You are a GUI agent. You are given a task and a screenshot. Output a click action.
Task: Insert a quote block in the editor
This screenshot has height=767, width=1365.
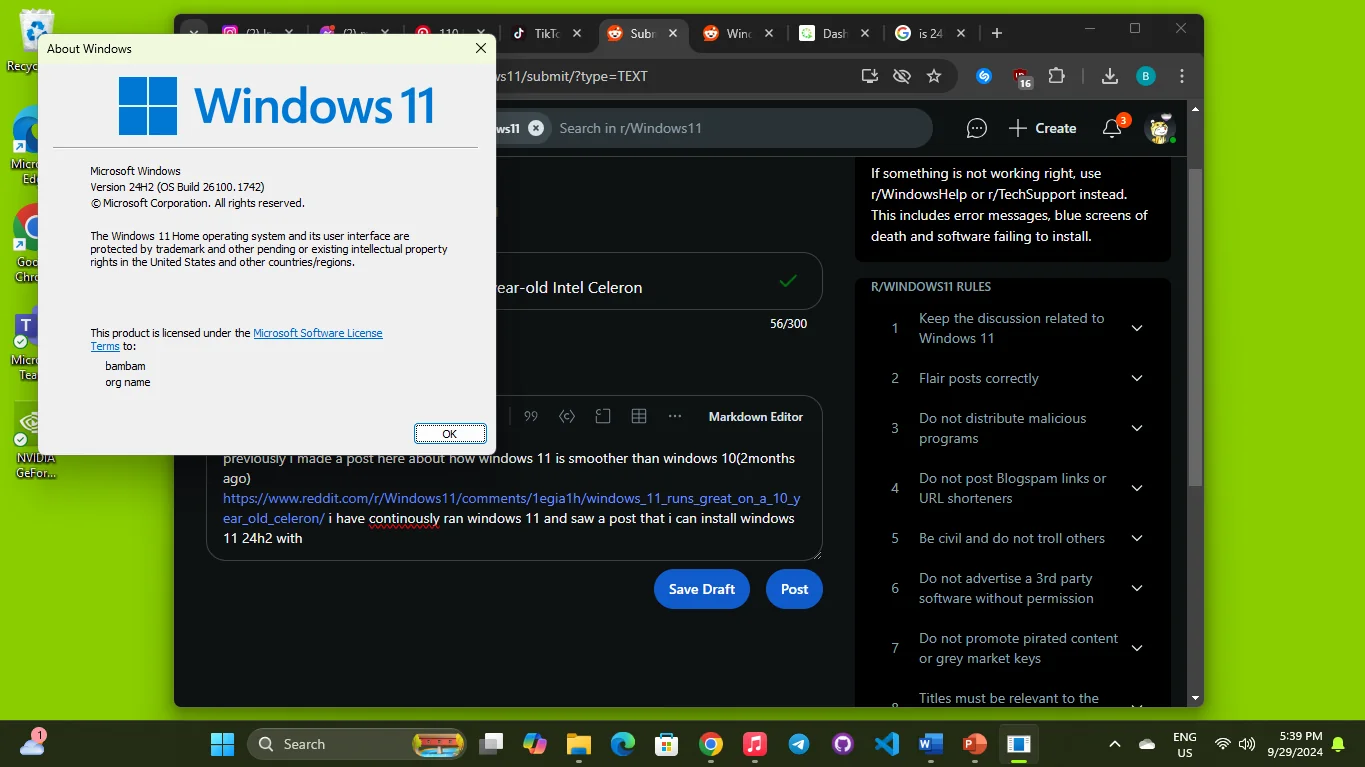[531, 416]
